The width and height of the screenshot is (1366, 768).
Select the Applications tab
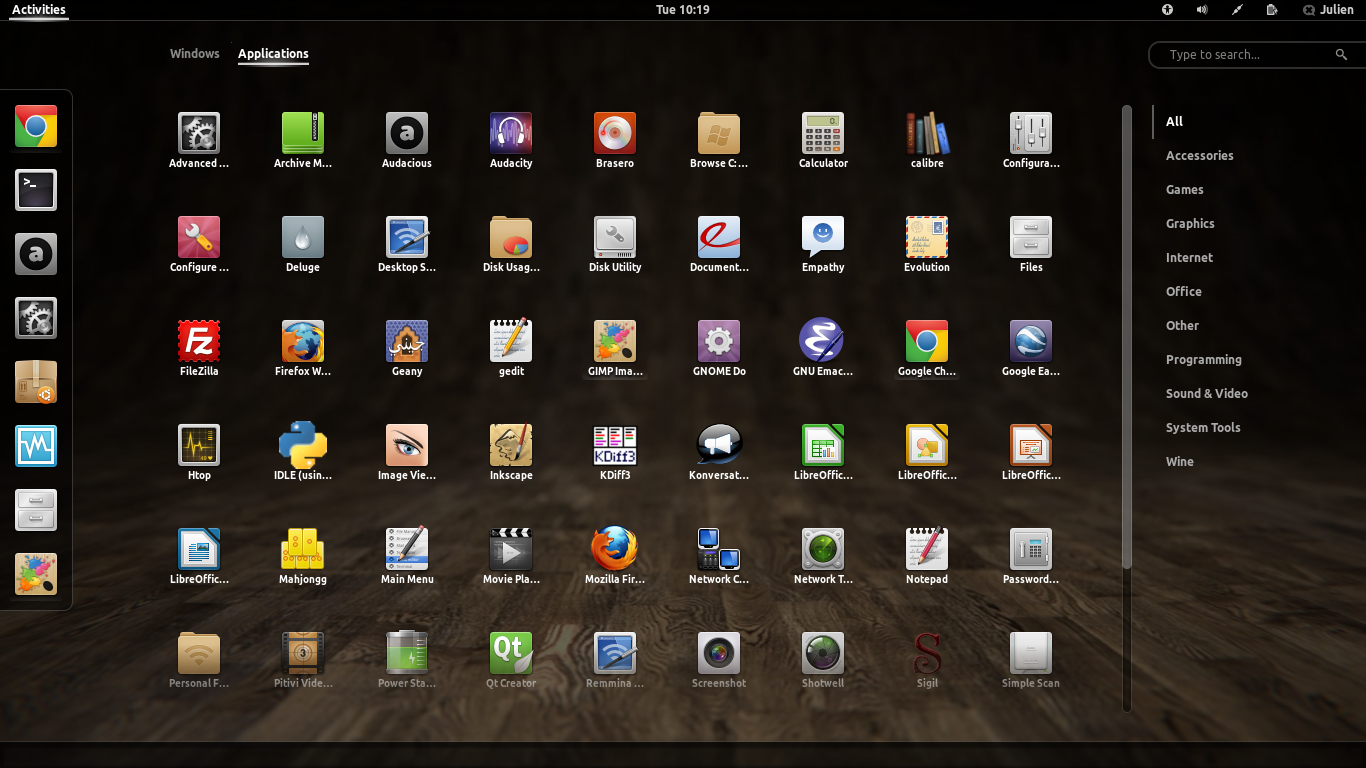pyautogui.click(x=273, y=54)
